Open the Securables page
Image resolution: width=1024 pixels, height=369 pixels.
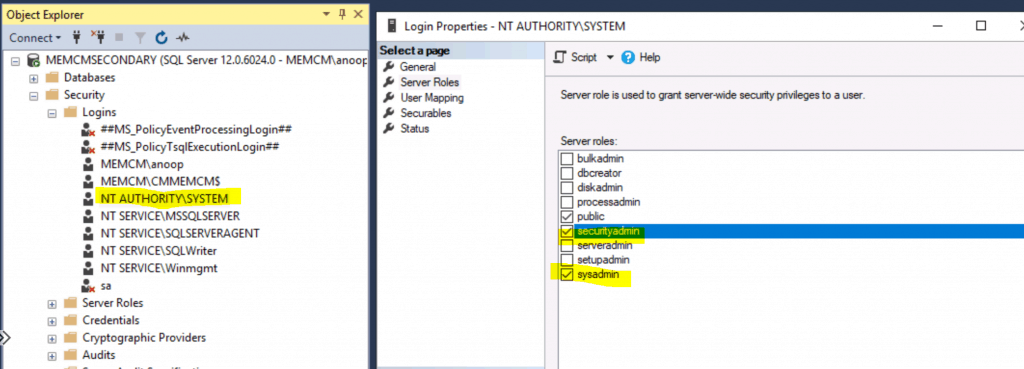click(x=426, y=113)
